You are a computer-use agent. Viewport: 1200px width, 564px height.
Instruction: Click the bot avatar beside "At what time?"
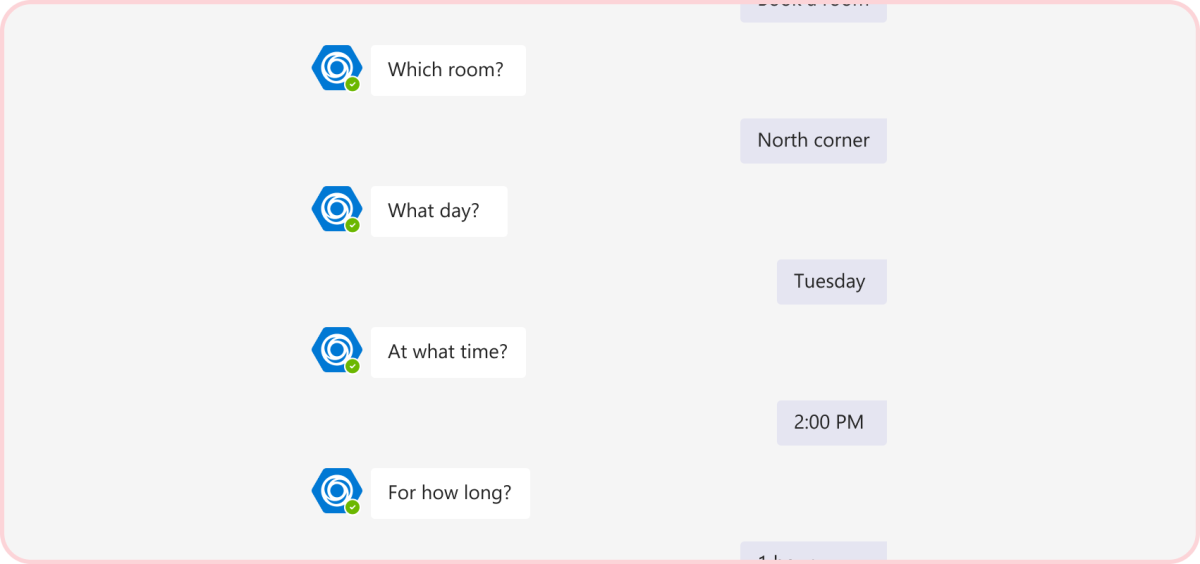(x=335, y=350)
